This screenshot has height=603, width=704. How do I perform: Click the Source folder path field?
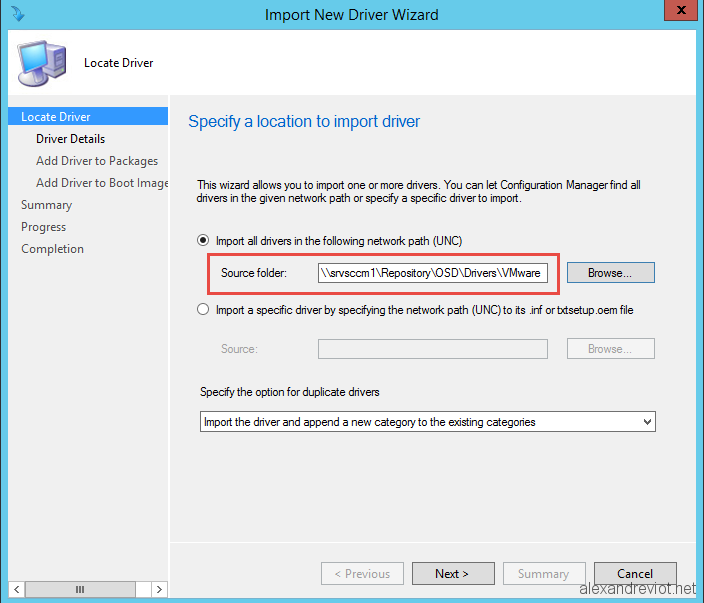click(433, 273)
